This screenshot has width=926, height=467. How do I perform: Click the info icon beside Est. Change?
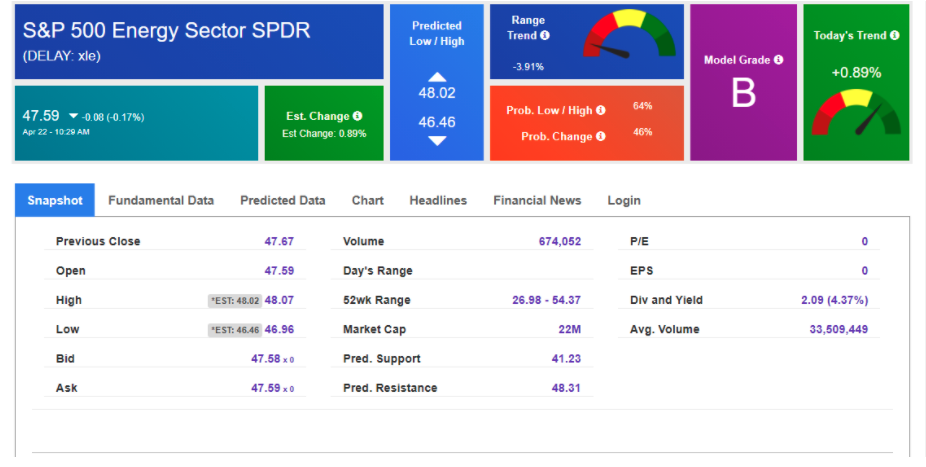(x=357, y=116)
